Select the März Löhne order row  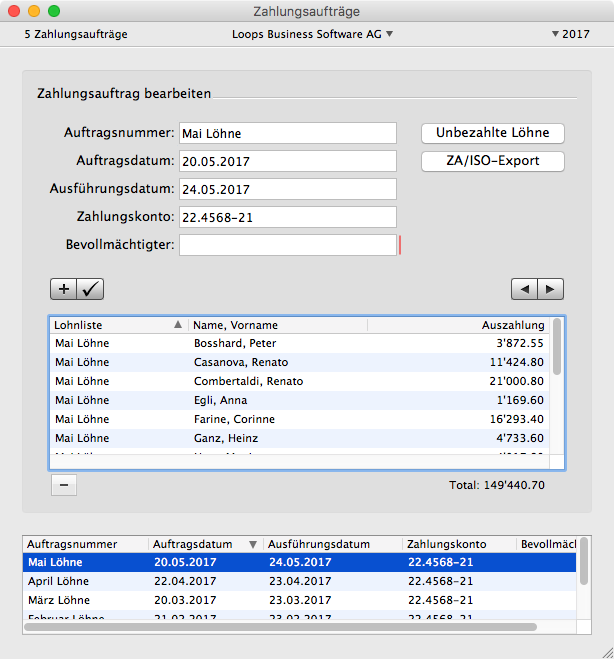coord(299,600)
